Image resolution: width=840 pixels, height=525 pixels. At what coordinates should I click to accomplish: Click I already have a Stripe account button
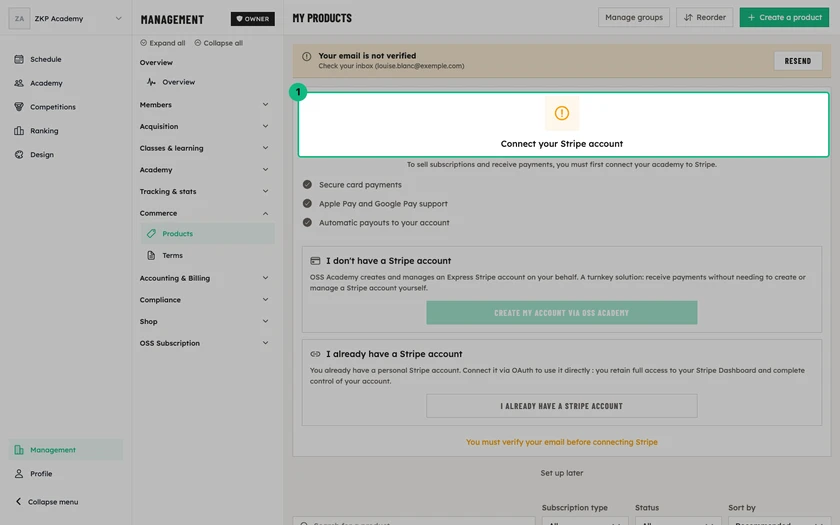tap(561, 406)
